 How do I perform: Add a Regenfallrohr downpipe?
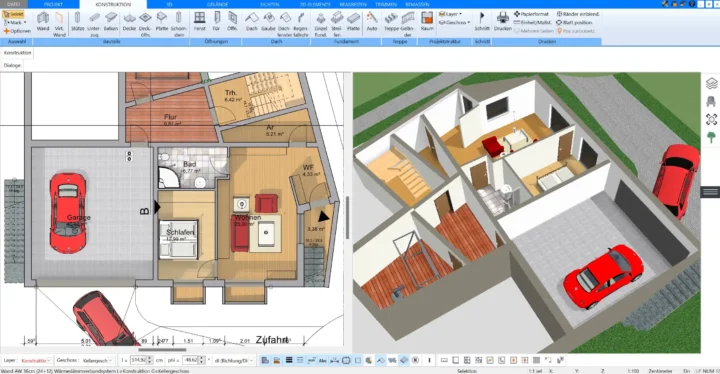301,24
